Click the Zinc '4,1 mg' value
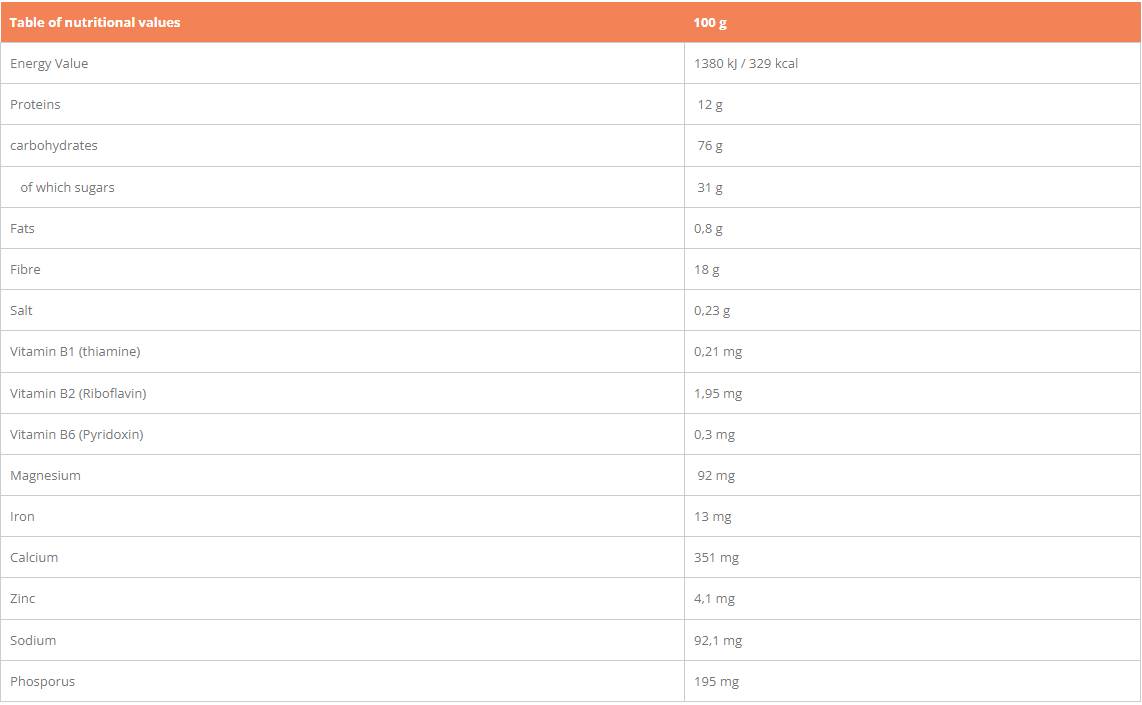 714,599
